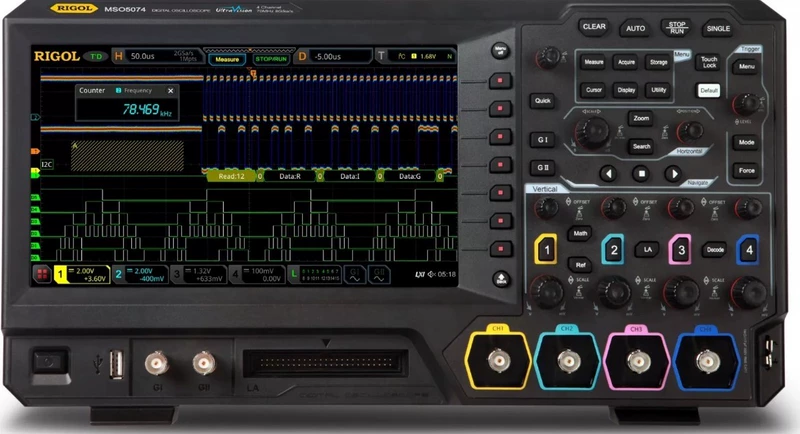
Task: Tap the GII waveform generator icon on screen
Action: pos(379,274)
